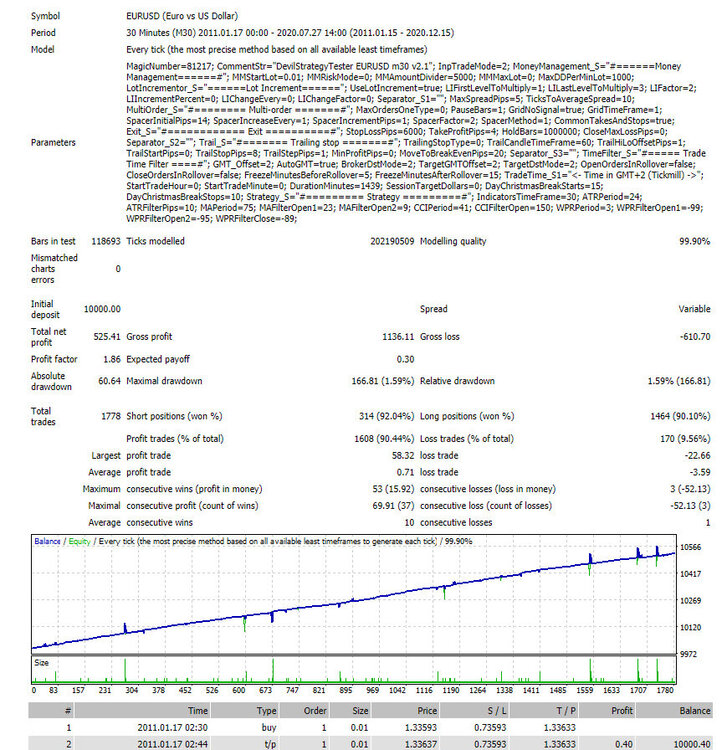Click profit factor value 1.86

112,359
